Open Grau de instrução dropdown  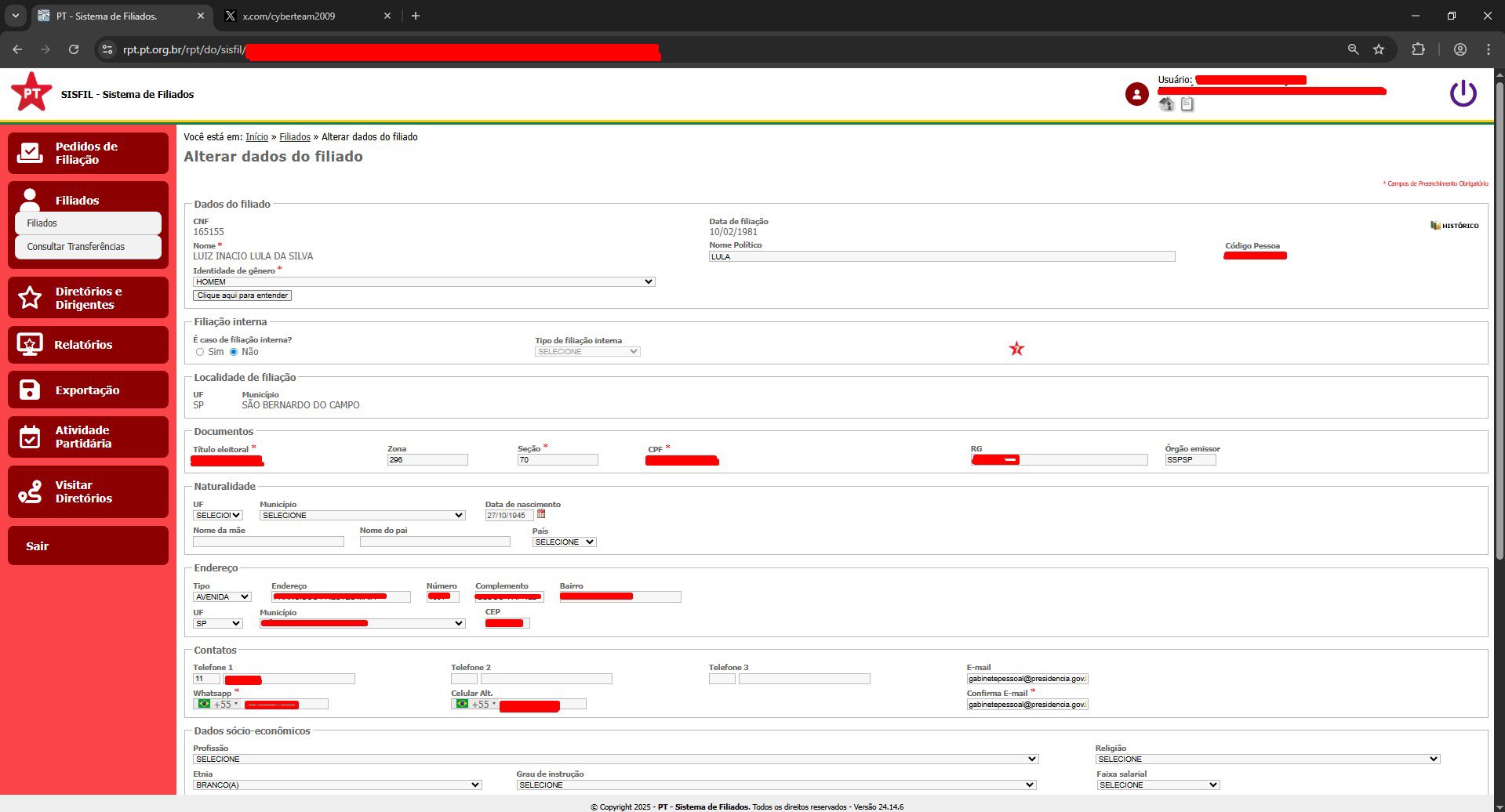(776, 785)
